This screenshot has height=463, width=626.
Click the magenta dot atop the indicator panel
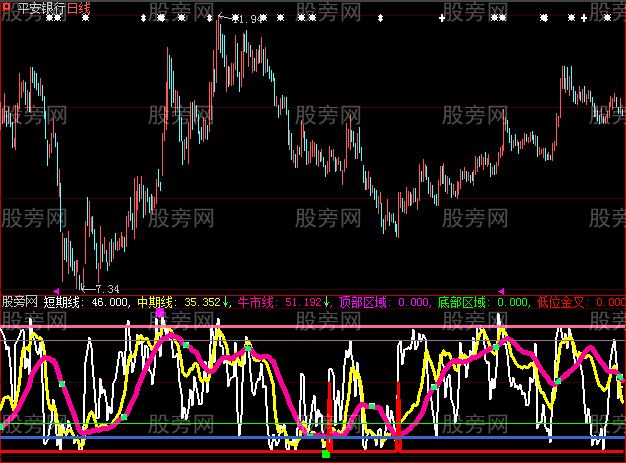coord(160,313)
